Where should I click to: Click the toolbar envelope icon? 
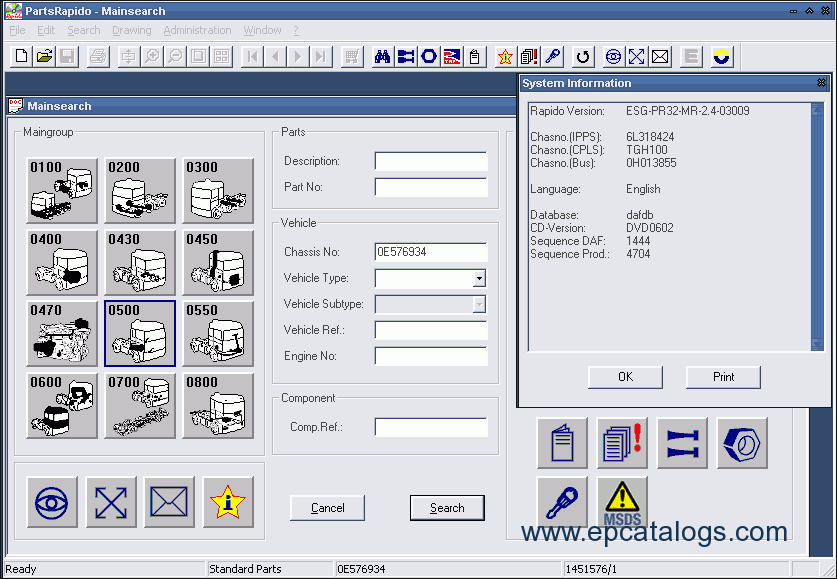click(x=660, y=56)
